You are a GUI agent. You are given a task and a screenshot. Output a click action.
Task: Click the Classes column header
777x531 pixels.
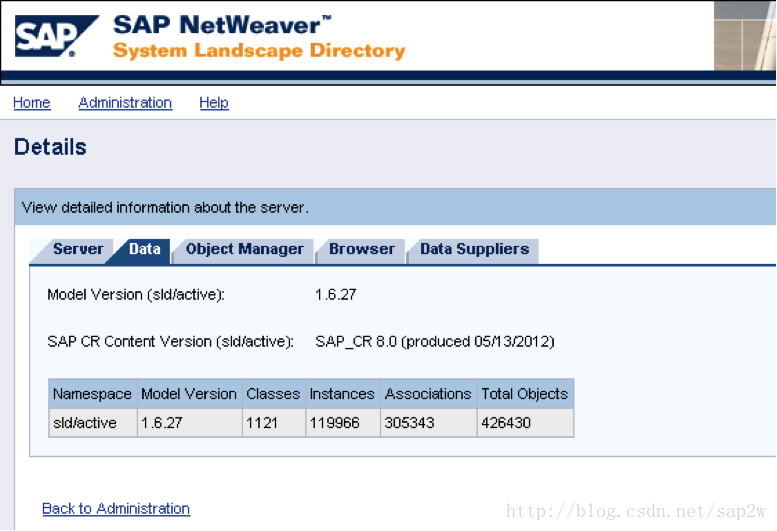pyautogui.click(x=274, y=394)
